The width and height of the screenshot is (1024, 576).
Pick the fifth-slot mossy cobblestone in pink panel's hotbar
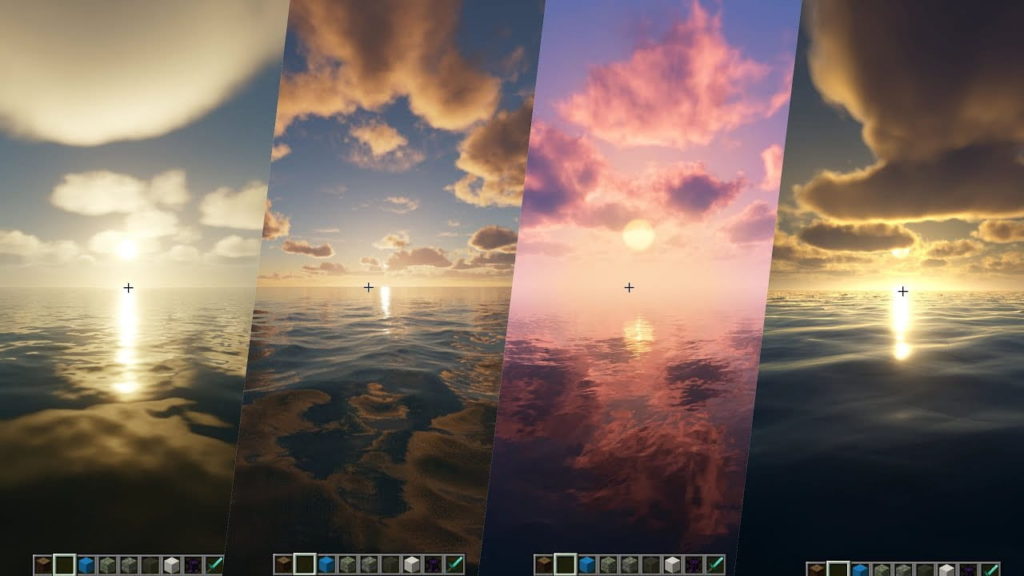(x=629, y=565)
